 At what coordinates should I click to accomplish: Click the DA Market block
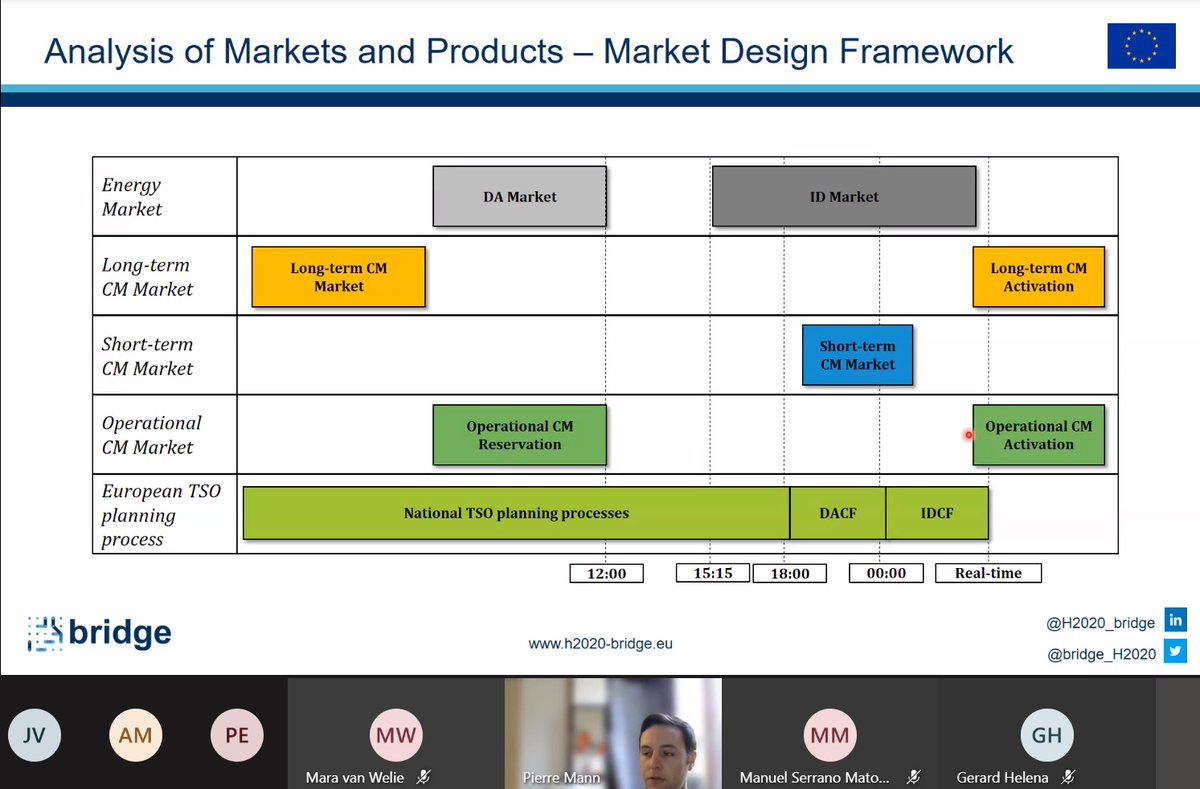pyautogui.click(x=519, y=196)
